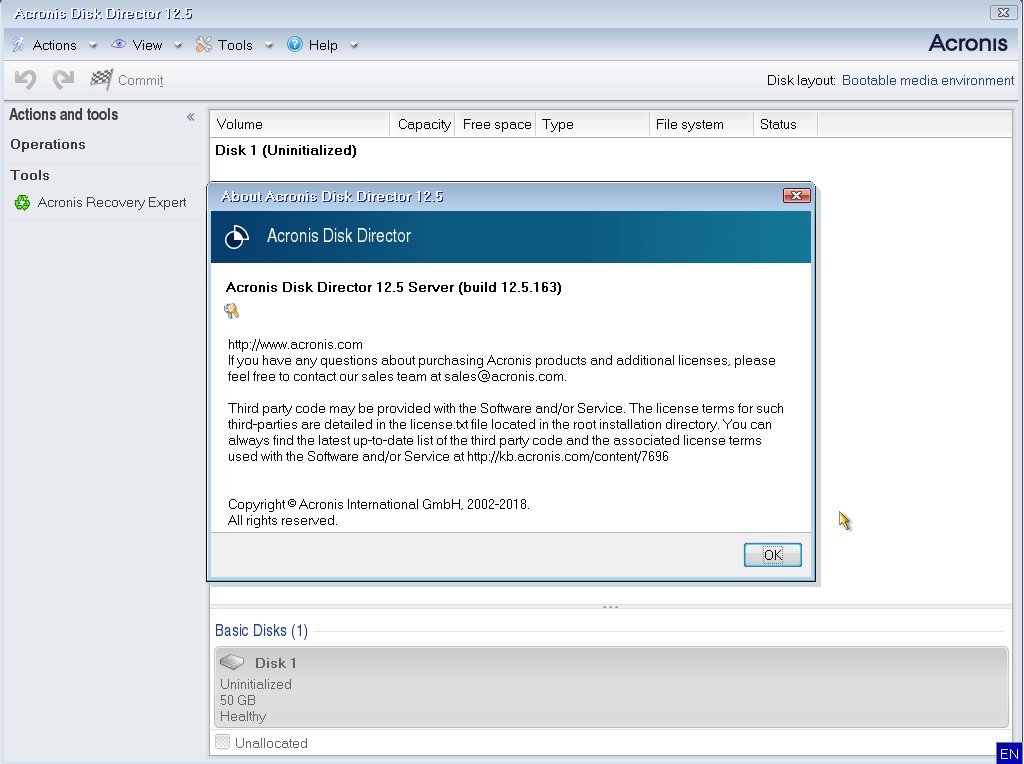This screenshot has height=764, width=1024.
Task: Open Bootable media environment disk layout link
Action: pos(927,80)
